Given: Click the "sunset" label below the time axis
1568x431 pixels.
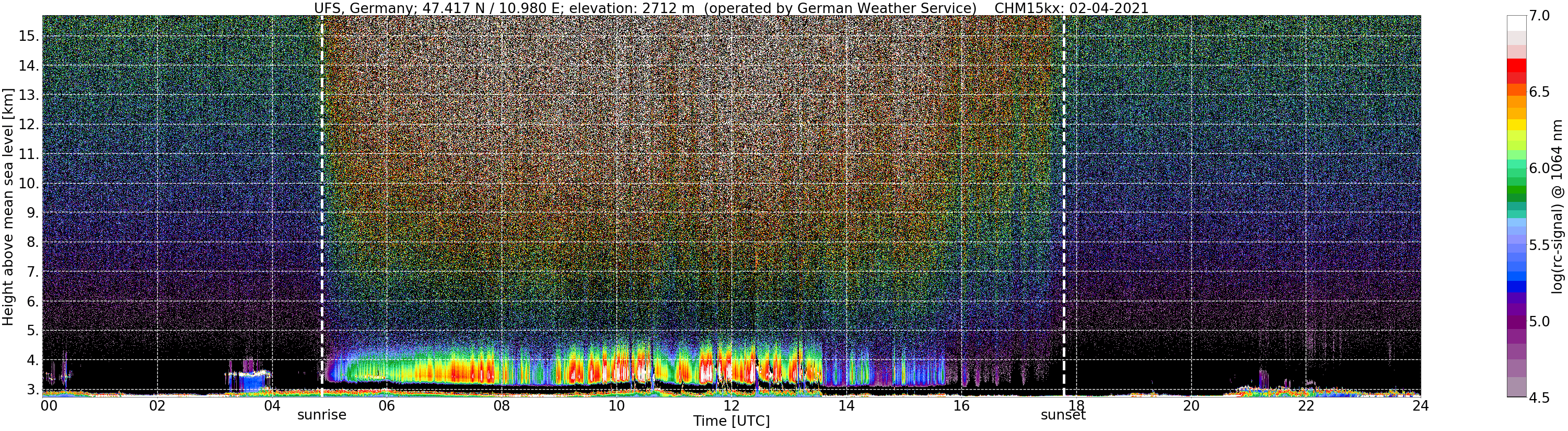Looking at the screenshot, I should [x=1063, y=415].
